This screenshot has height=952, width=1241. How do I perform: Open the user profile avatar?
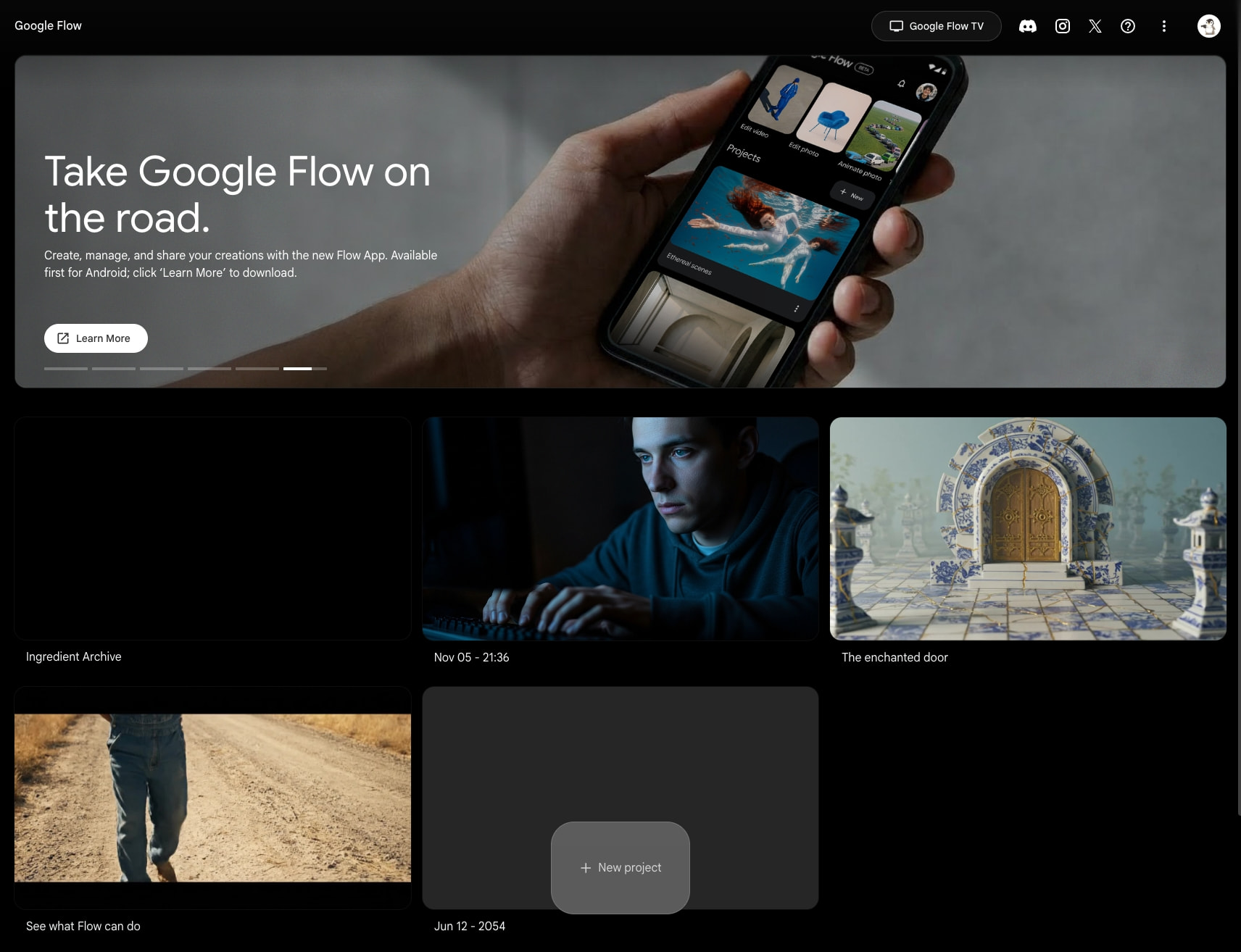(x=1208, y=26)
